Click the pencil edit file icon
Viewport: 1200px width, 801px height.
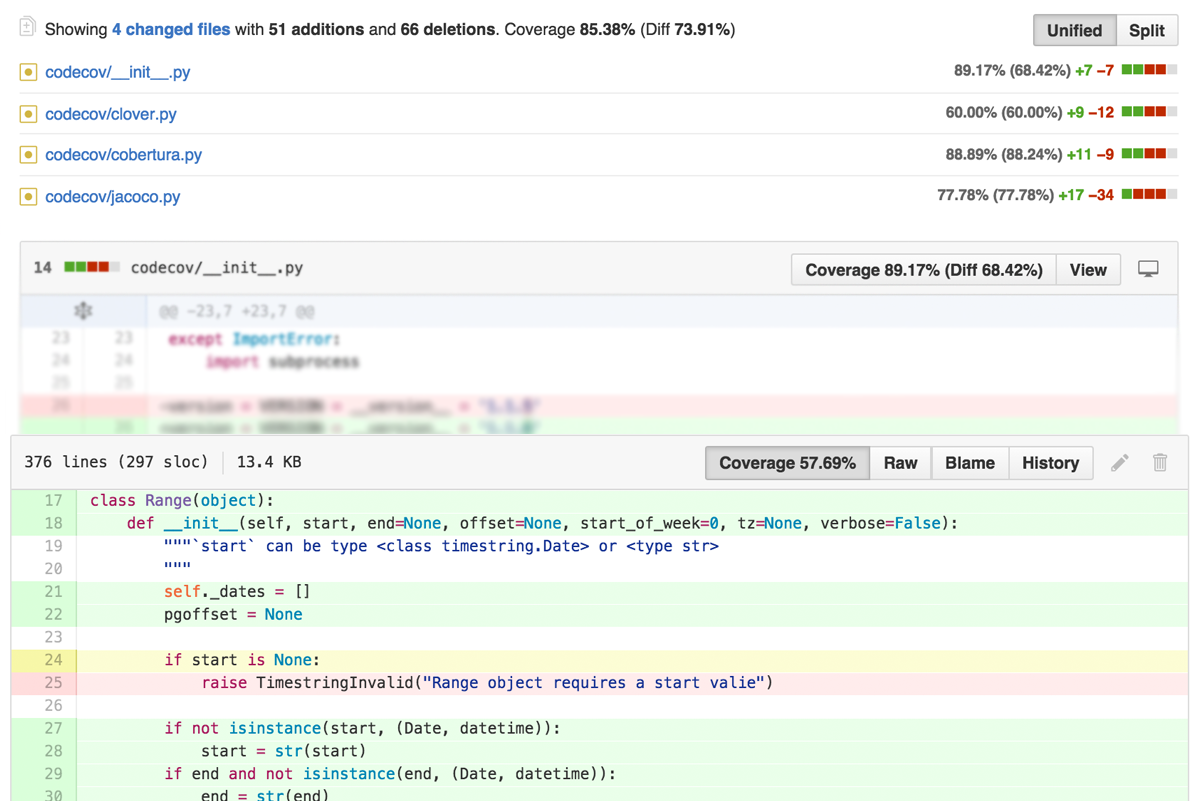click(1120, 462)
